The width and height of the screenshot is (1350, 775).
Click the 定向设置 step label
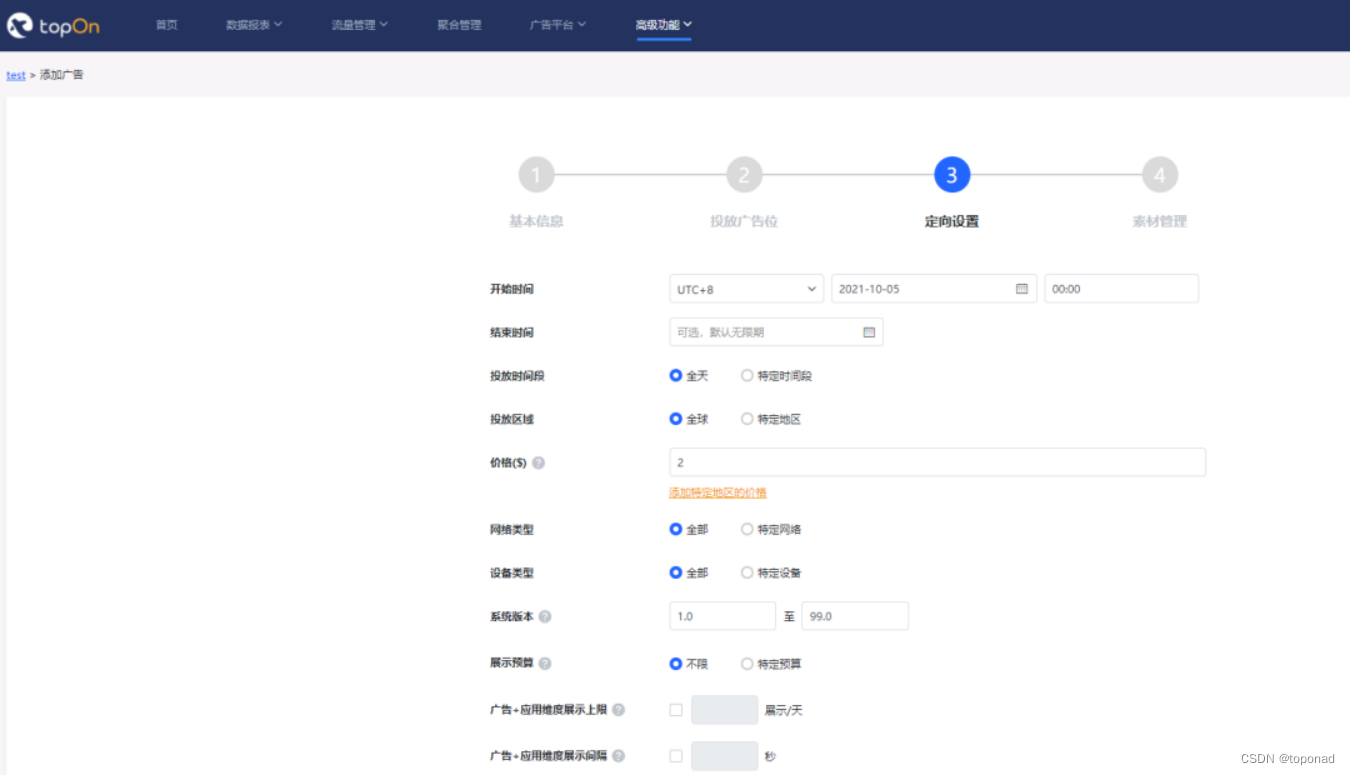tap(952, 222)
